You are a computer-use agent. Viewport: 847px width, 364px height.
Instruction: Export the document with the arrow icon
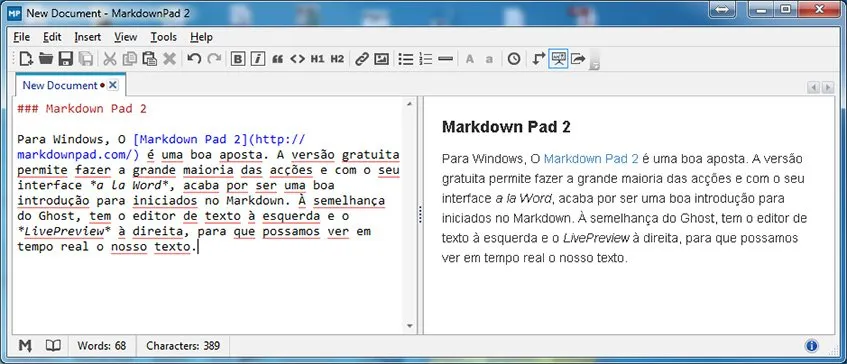[578, 59]
